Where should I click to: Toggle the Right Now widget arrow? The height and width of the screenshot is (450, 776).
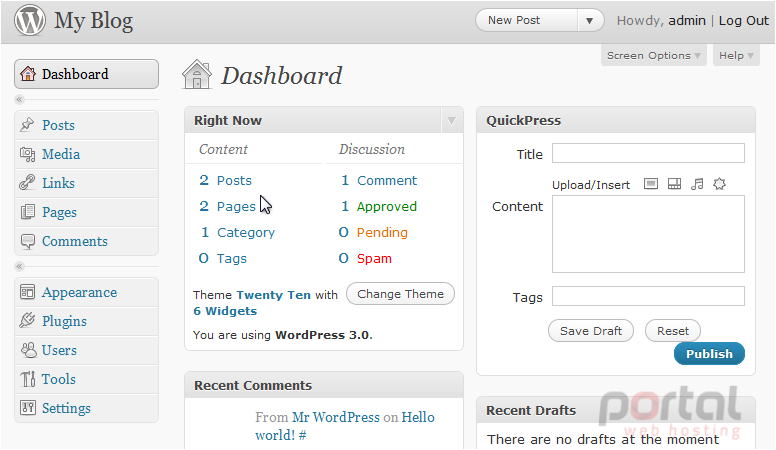click(451, 120)
